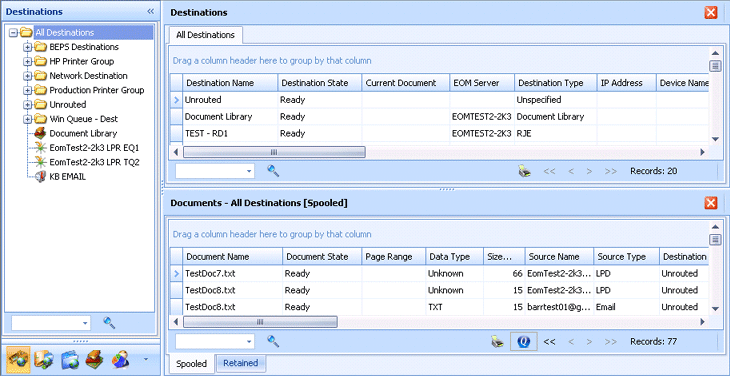The height and width of the screenshot is (376, 730).
Task: Click Destinations grid scroll right arrow
Action: pos(703,152)
